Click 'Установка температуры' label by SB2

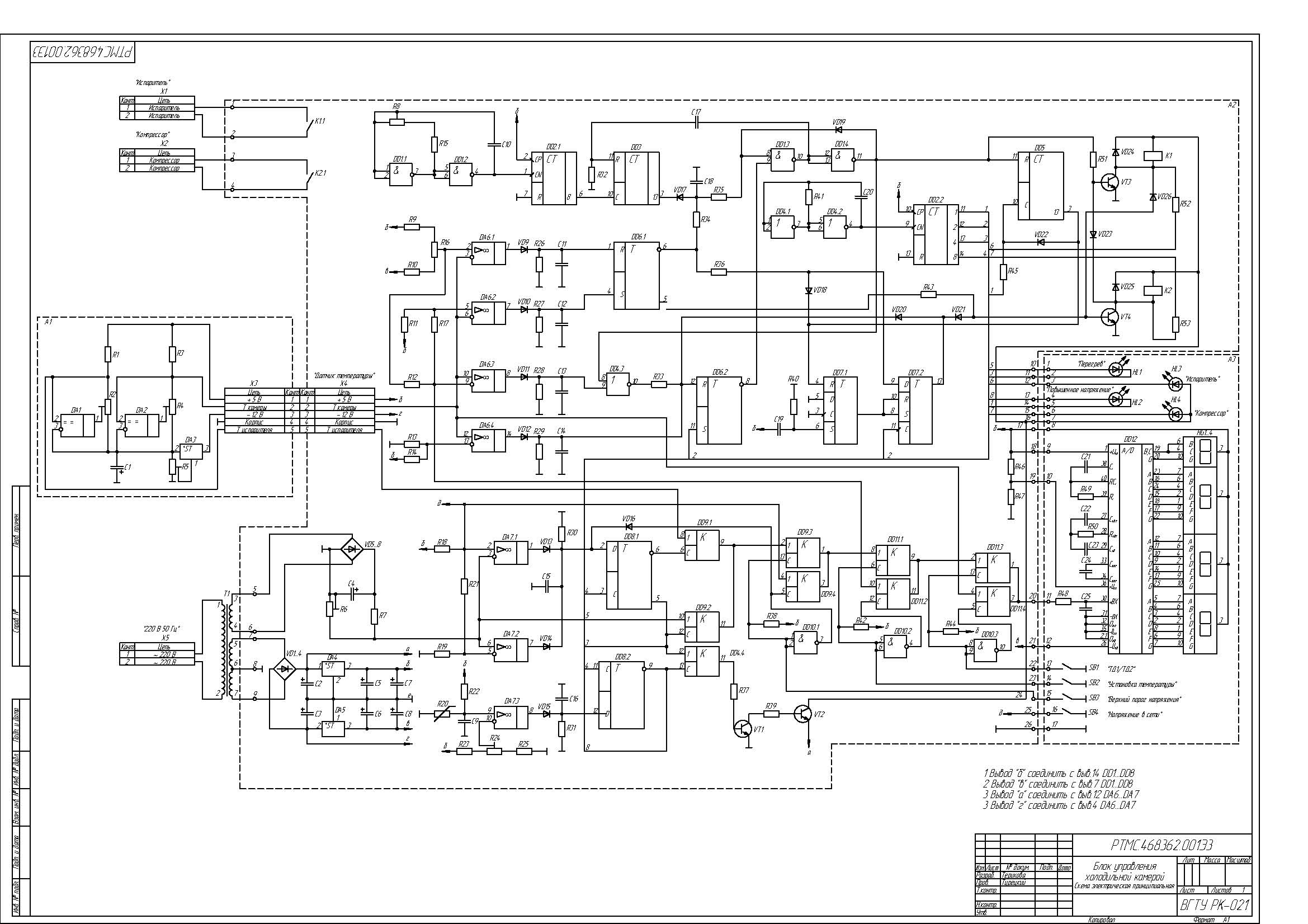[x=1142, y=684]
